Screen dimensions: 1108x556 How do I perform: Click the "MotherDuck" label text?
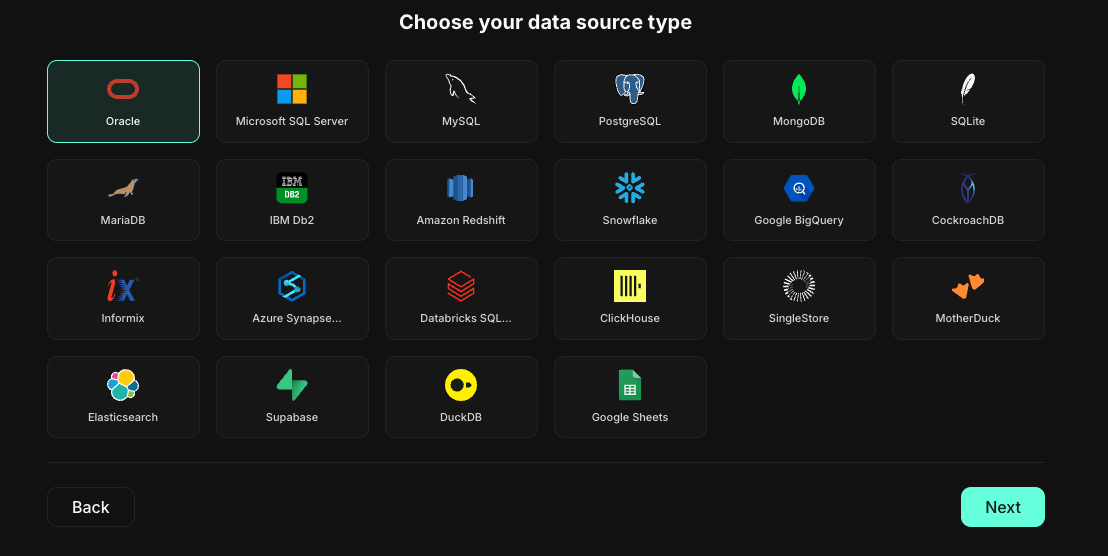point(967,318)
